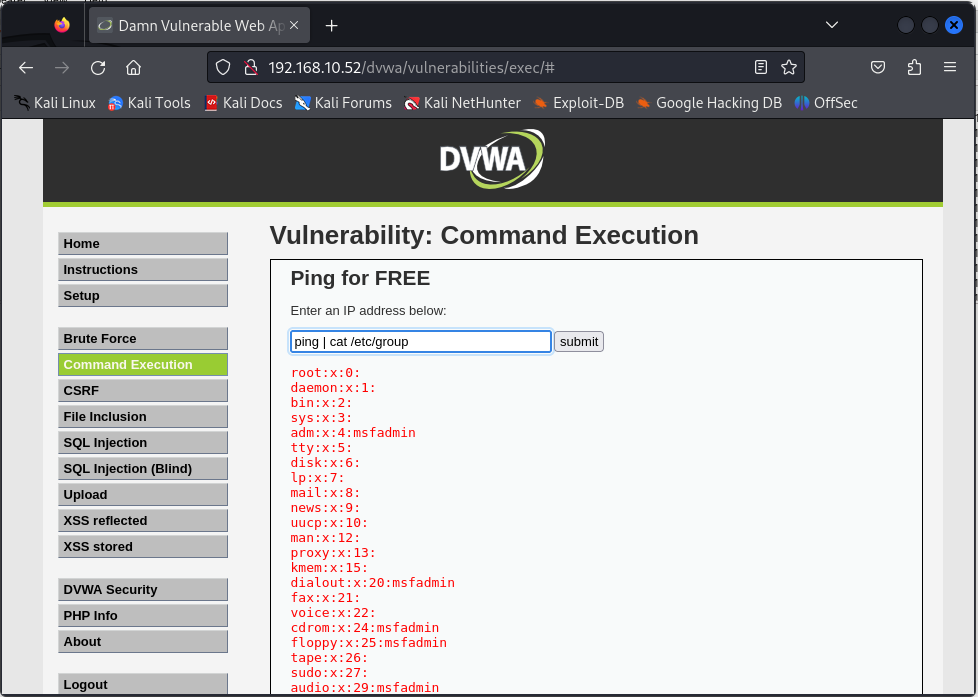Viewport: 978px width, 697px height.
Task: Click the IP address input field
Action: 421,341
